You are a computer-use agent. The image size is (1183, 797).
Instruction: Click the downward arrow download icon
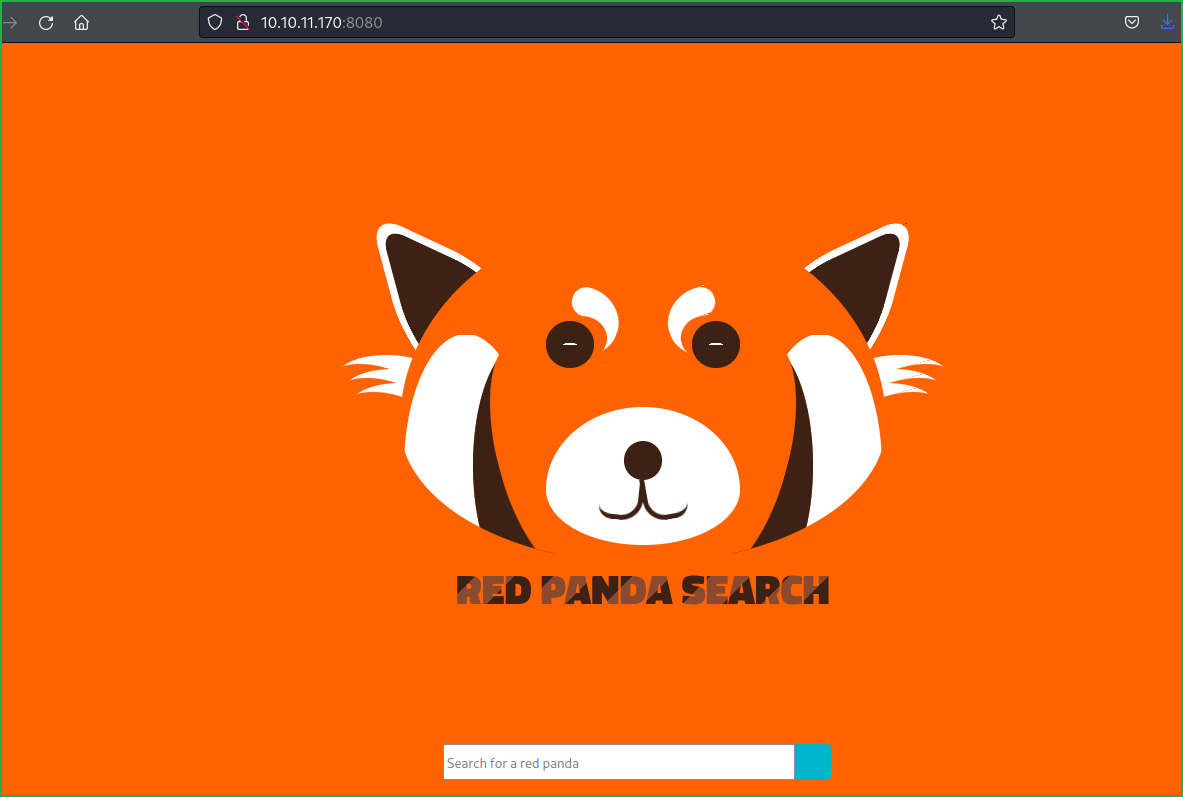coord(1166,22)
